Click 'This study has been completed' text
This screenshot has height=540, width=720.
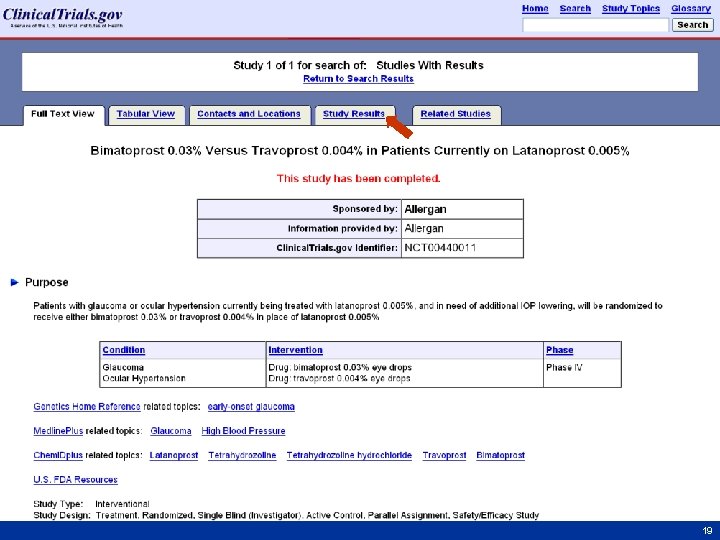pyautogui.click(x=358, y=178)
